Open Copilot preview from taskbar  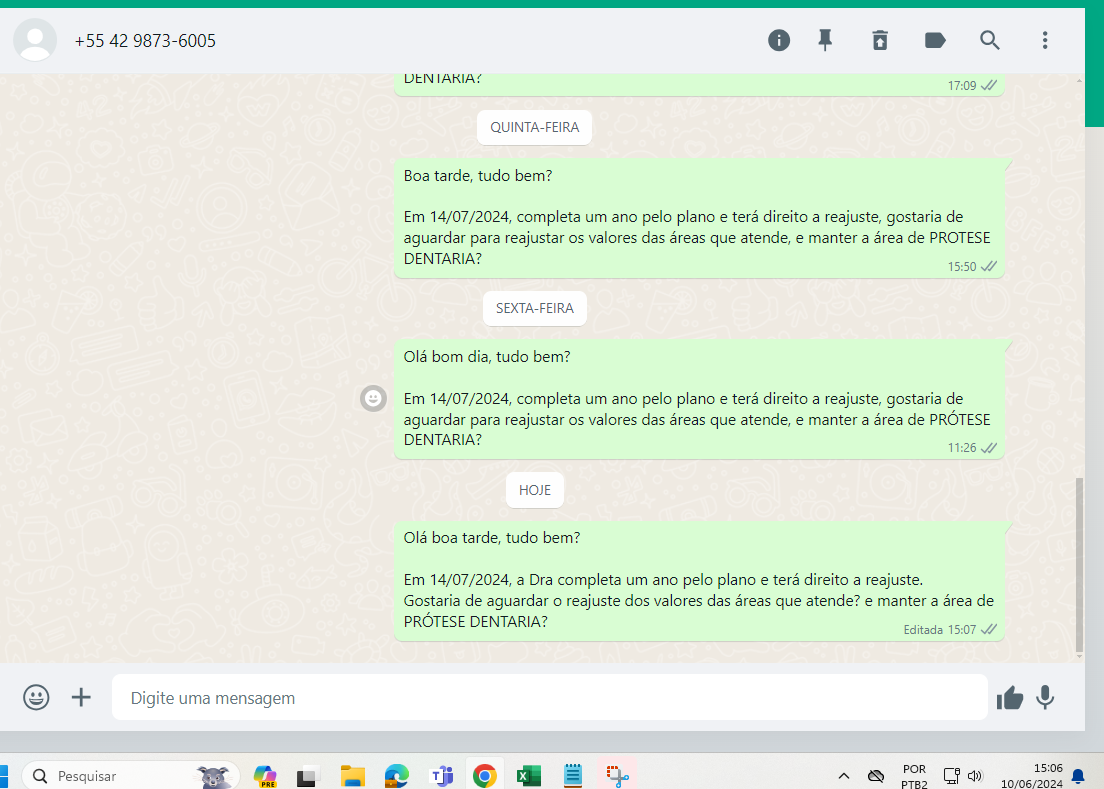(x=265, y=776)
